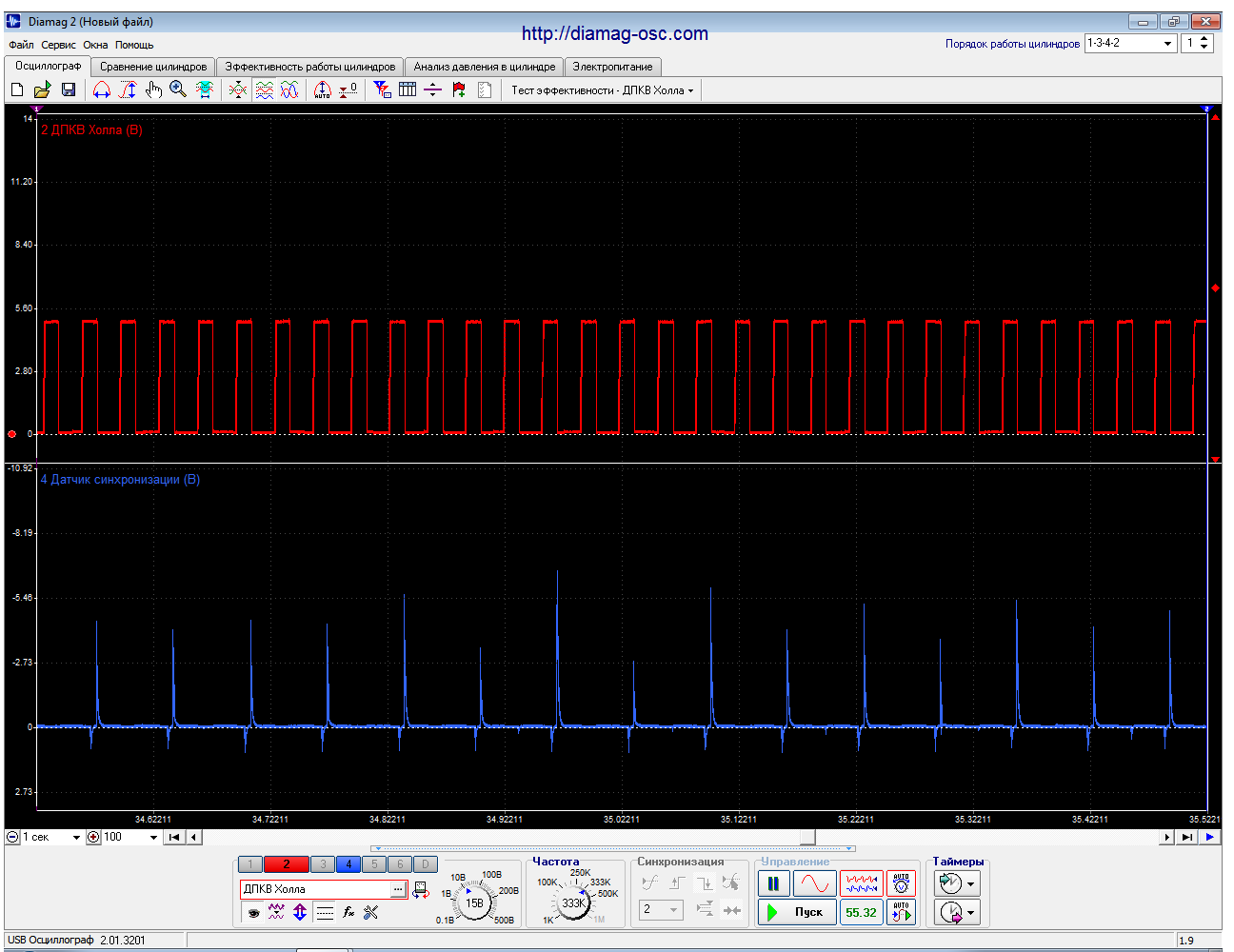Image resolution: width=1234 pixels, height=952 pixels.
Task: Open the fx math function icon
Action: (348, 912)
